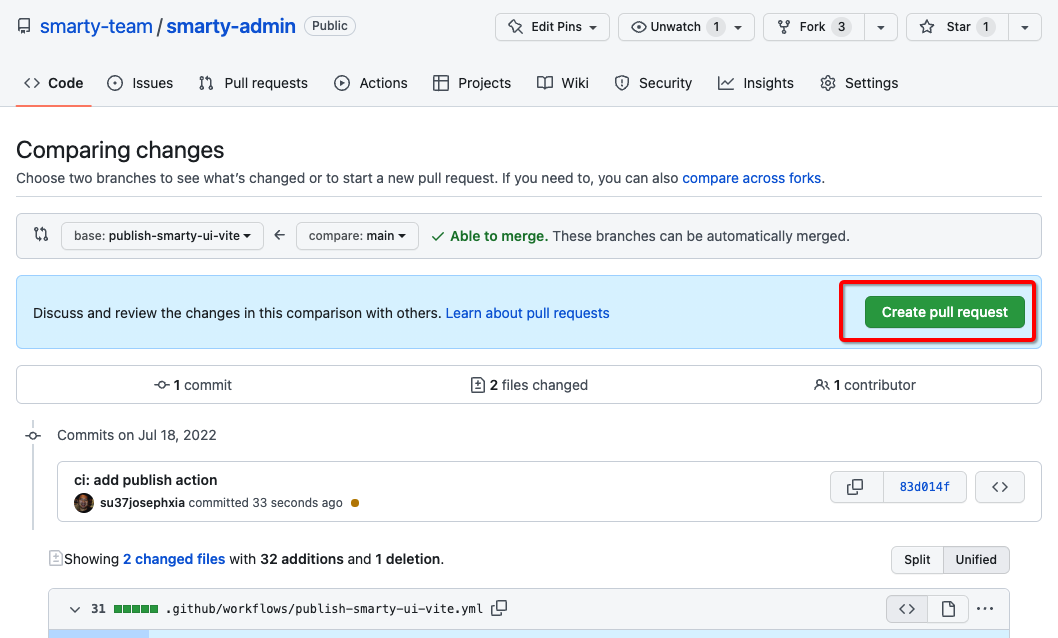Open the compare: main branch dropdown

coord(357,236)
